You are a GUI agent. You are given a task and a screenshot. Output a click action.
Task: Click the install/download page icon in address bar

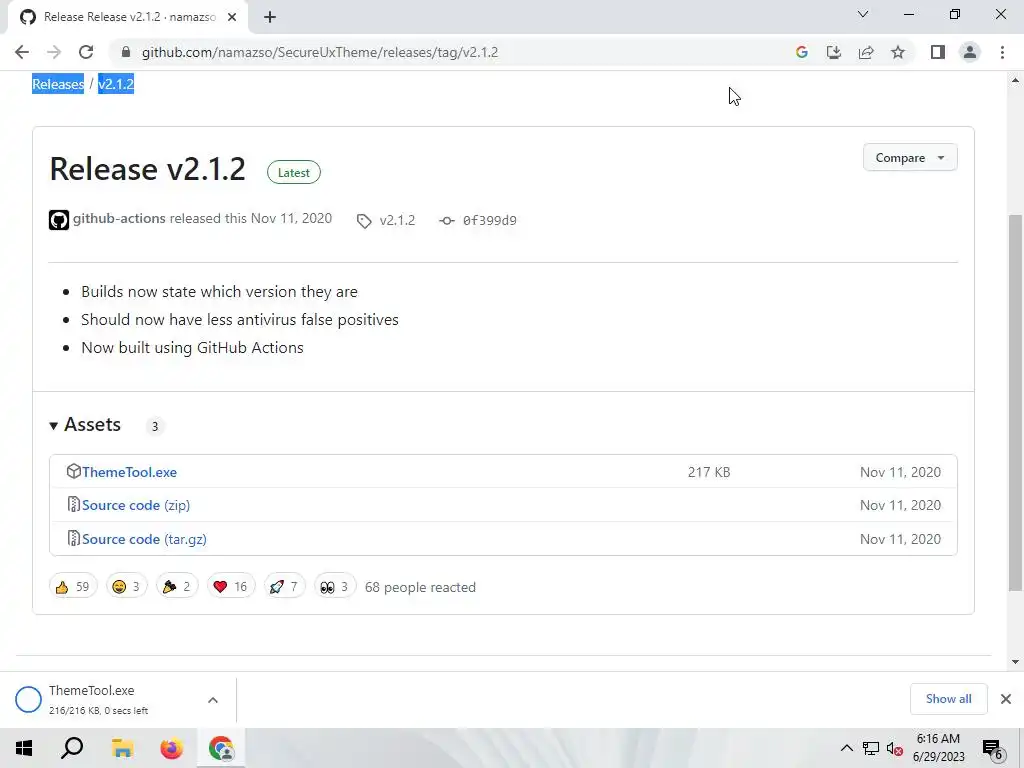(833, 52)
